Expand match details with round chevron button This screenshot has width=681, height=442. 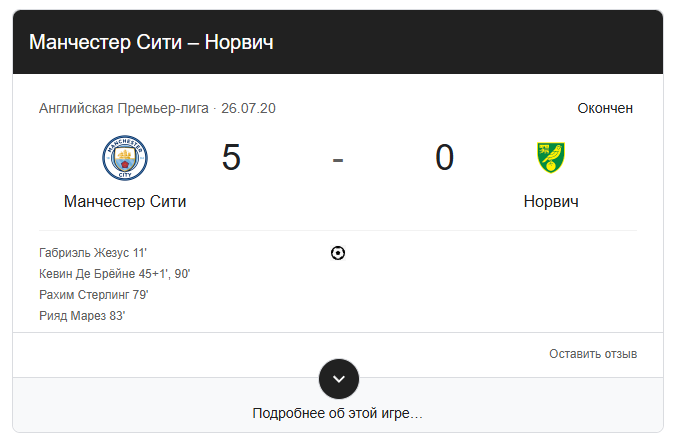tap(339, 379)
